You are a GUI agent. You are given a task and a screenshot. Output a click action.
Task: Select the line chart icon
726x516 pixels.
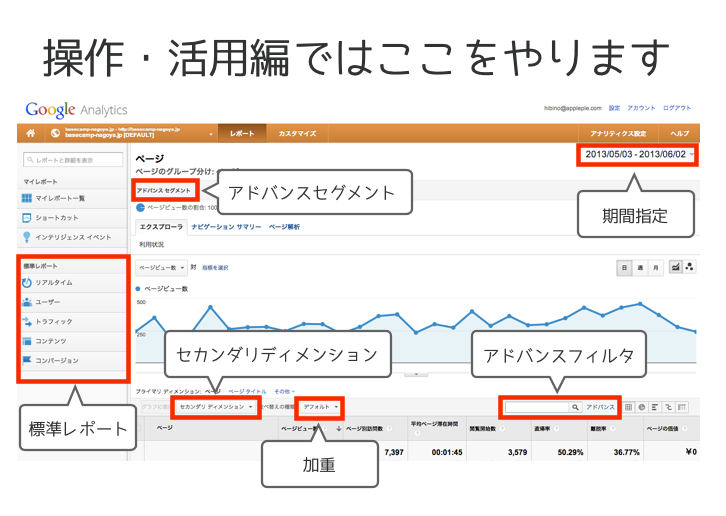676,267
